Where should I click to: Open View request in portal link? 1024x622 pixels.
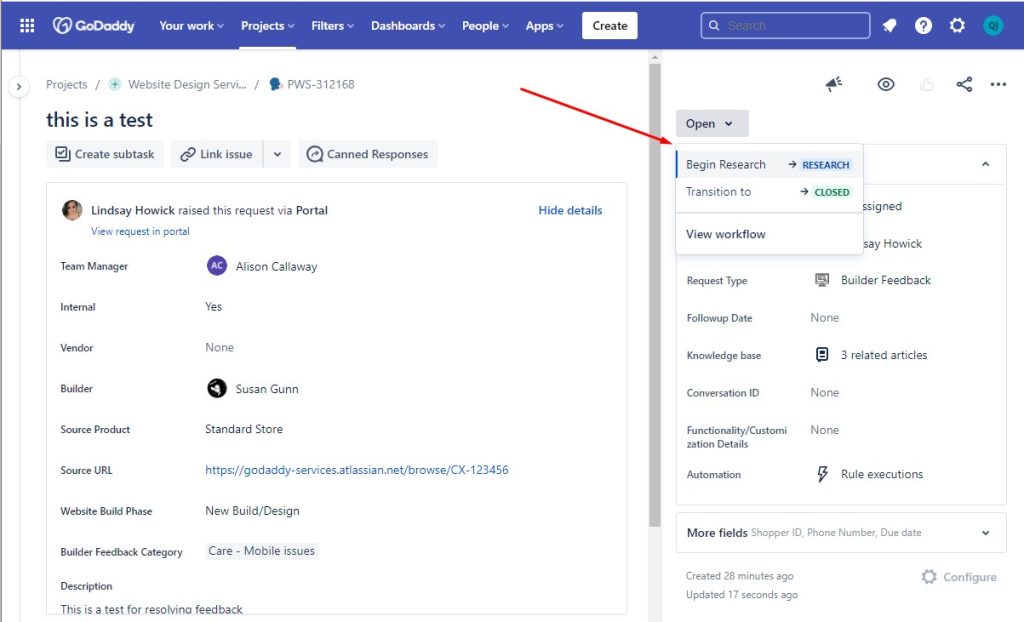[140, 231]
